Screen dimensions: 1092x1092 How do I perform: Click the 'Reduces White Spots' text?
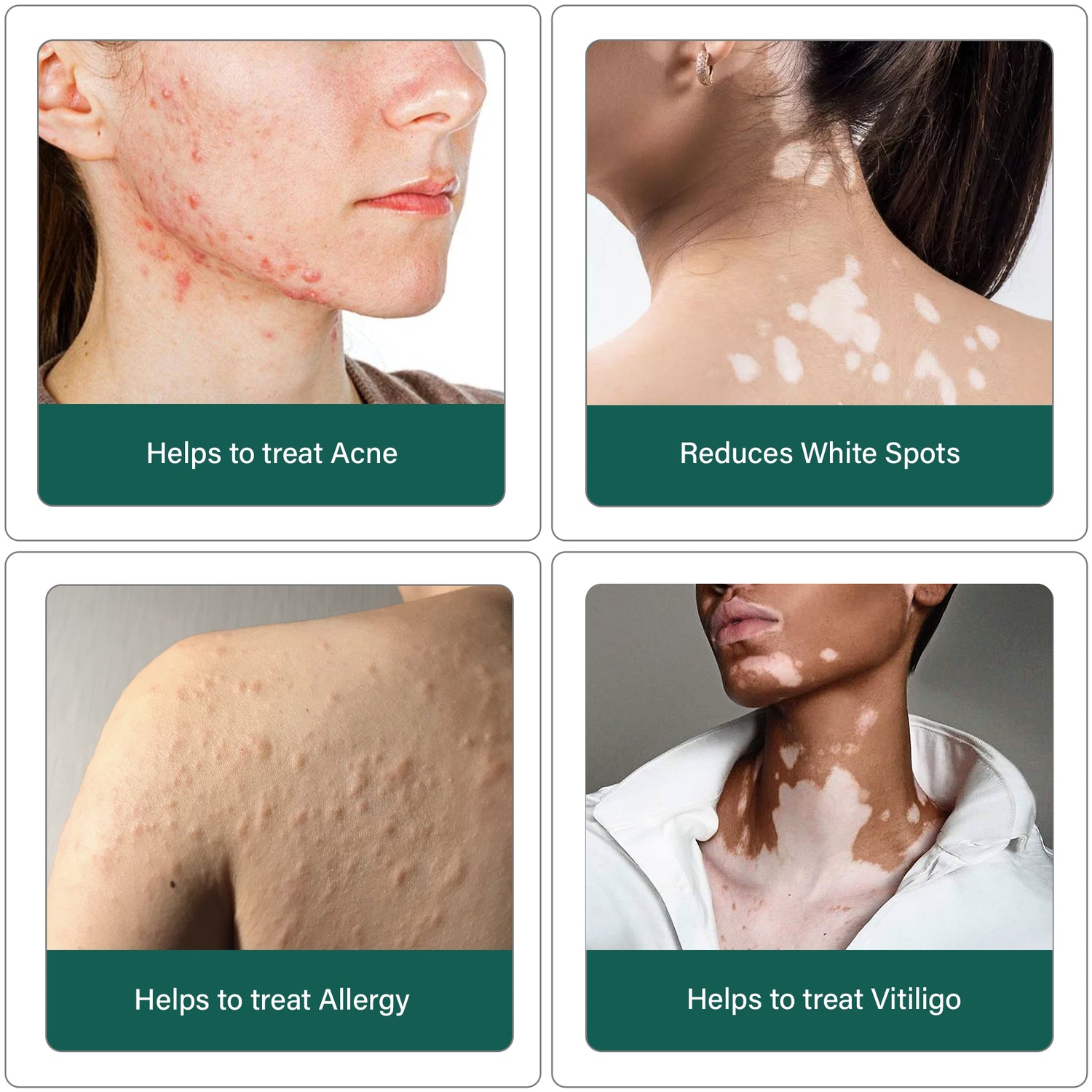tap(820, 454)
